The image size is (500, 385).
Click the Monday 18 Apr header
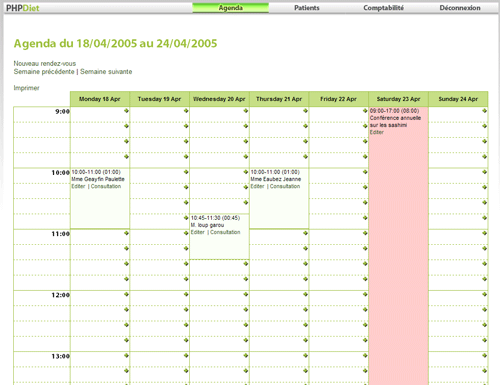pyautogui.click(x=100, y=99)
